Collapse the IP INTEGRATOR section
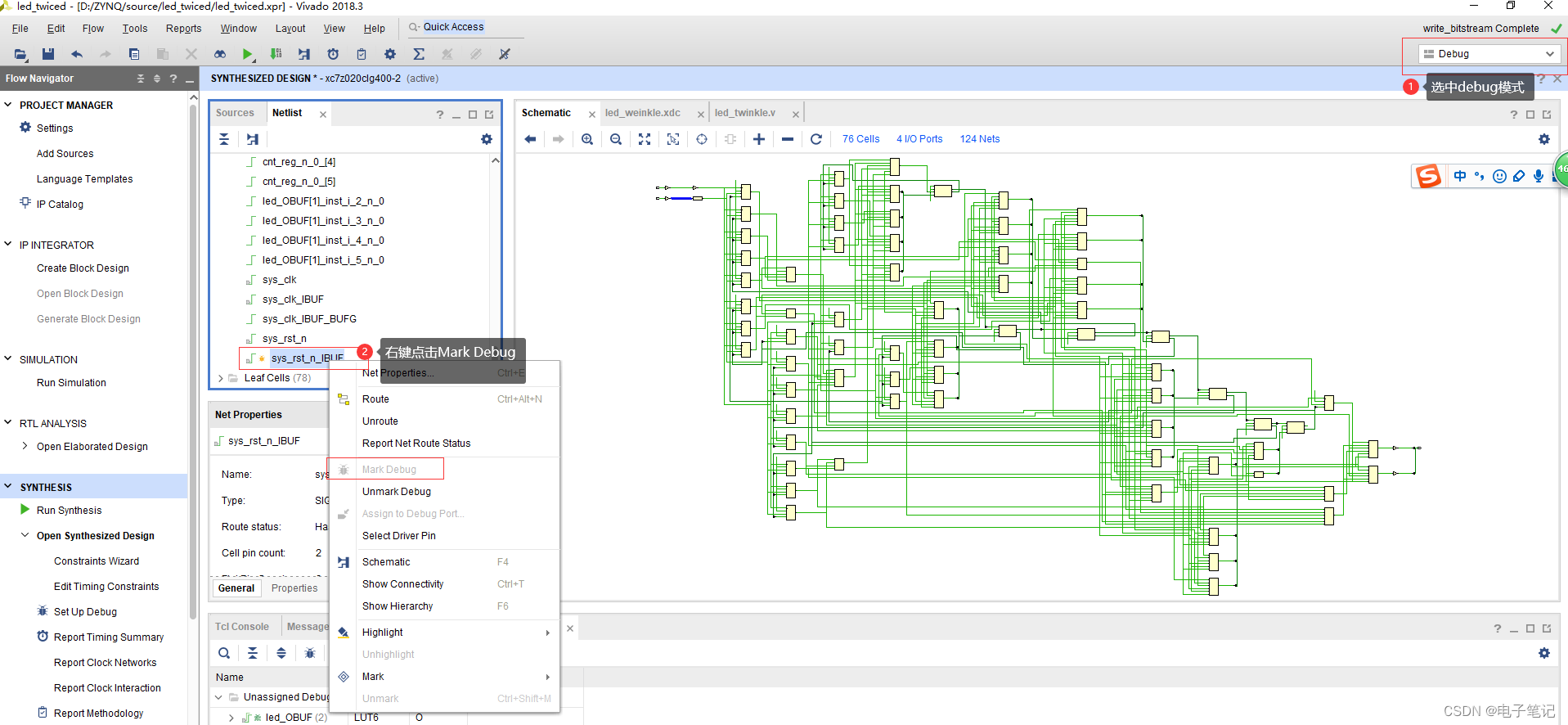This screenshot has height=725, width=1568. point(8,245)
